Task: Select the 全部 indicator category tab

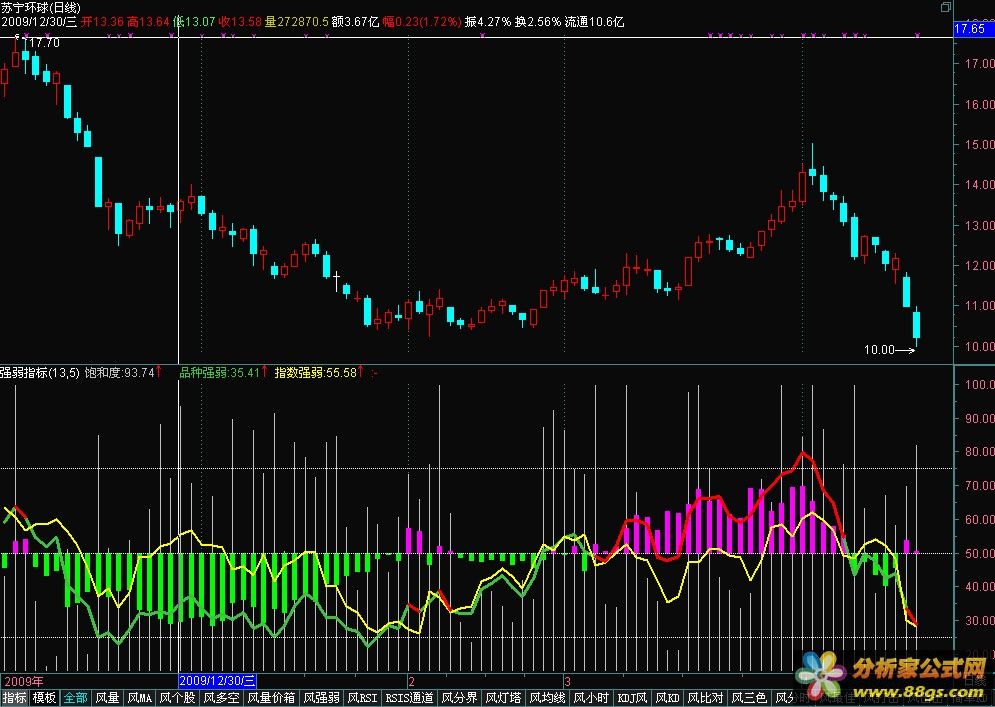Action: (76, 698)
